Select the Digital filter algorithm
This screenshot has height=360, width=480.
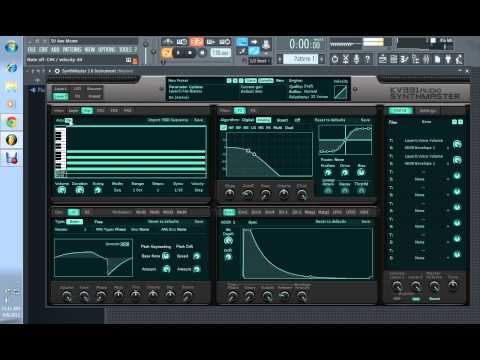point(248,120)
